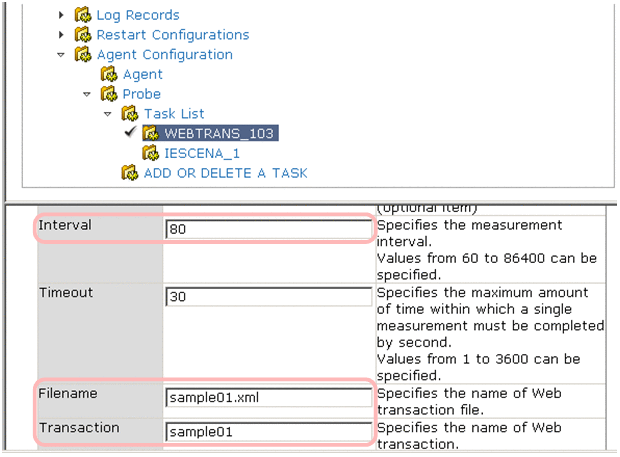620x457 pixels.
Task: Click the Agent Configuration folder icon
Action: 83,55
